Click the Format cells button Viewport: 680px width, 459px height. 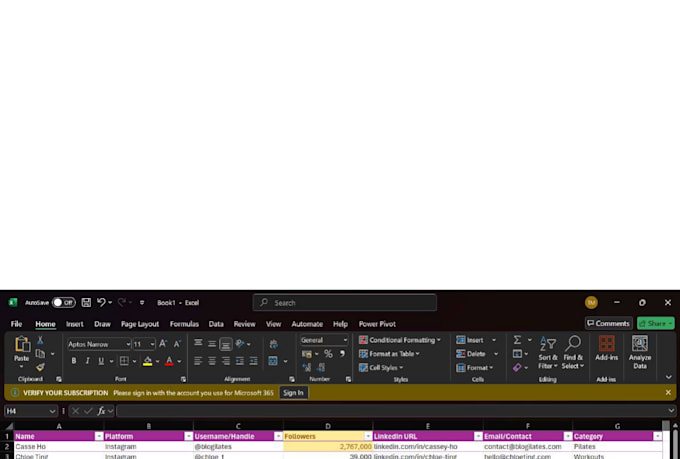tap(474, 367)
